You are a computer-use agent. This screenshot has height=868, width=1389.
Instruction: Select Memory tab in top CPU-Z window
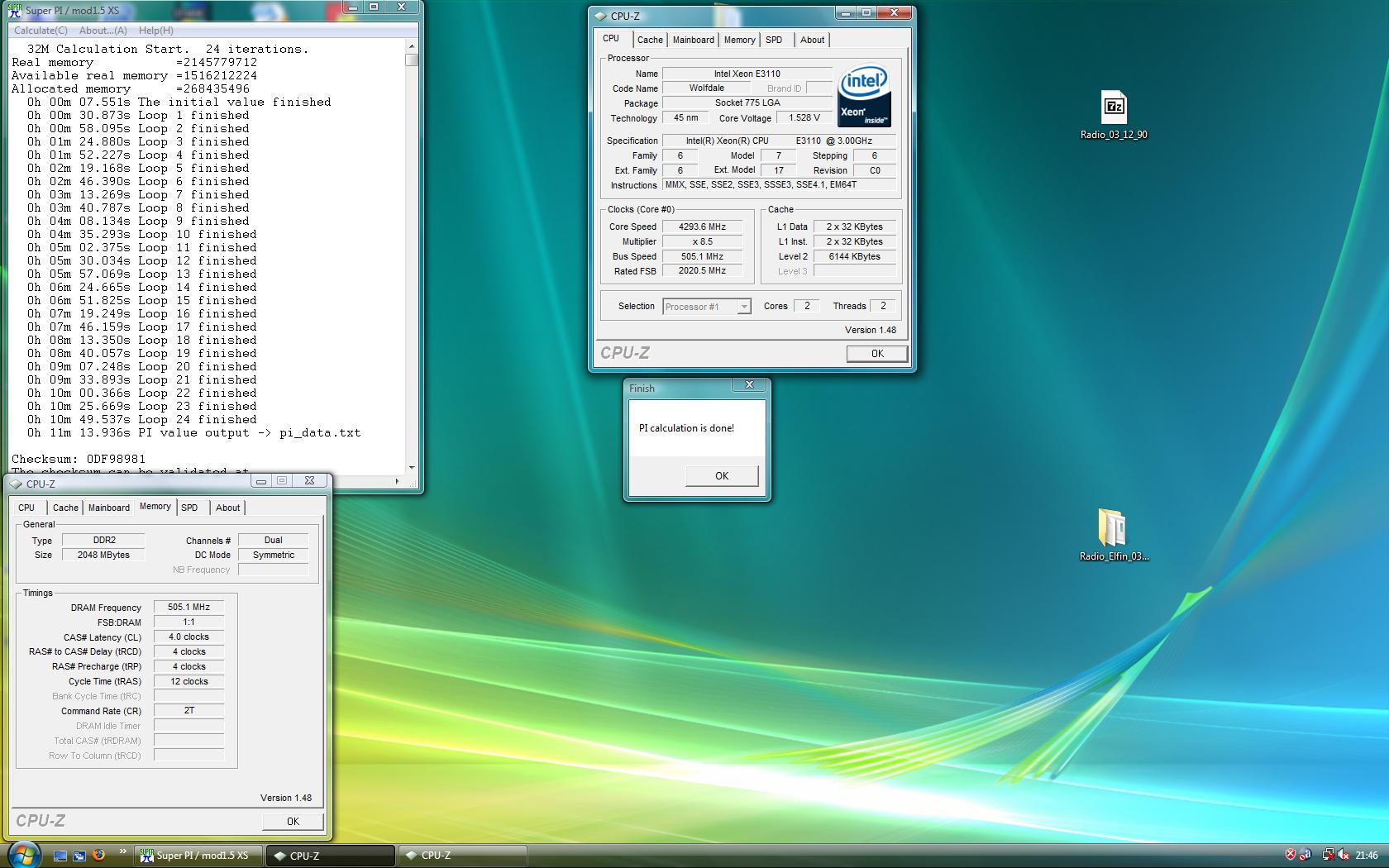pyautogui.click(x=739, y=40)
